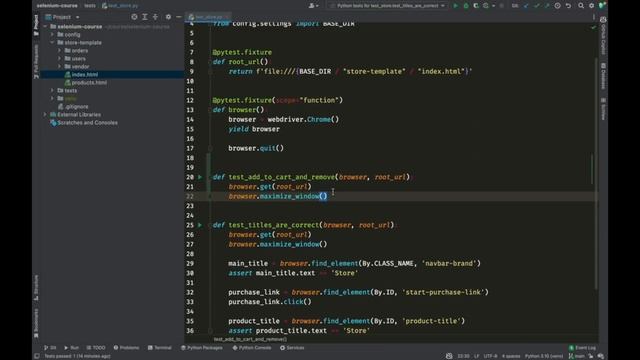
Task: Open the Event Log
Action: click(x=582, y=348)
